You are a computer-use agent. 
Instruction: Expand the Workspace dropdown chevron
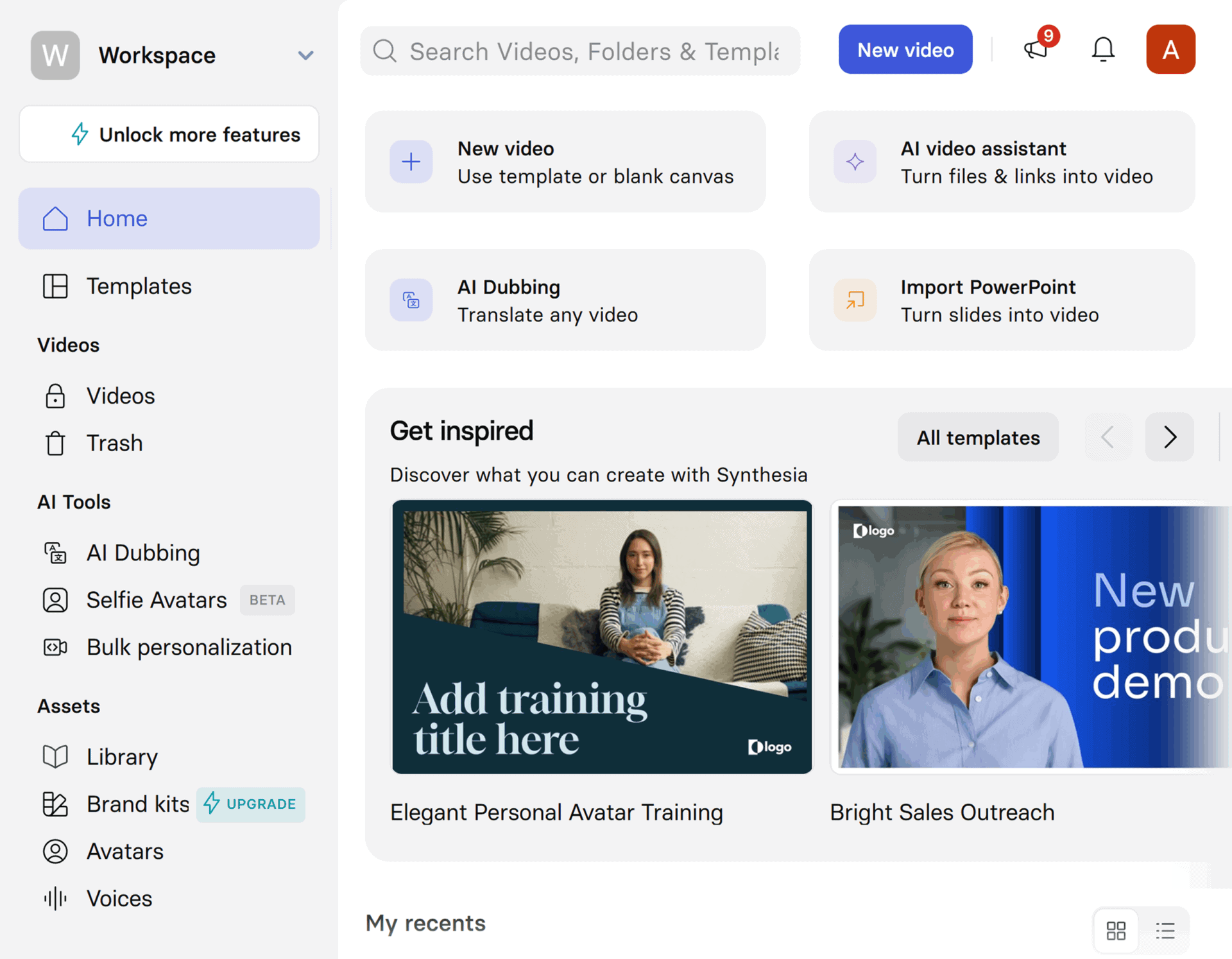(305, 55)
